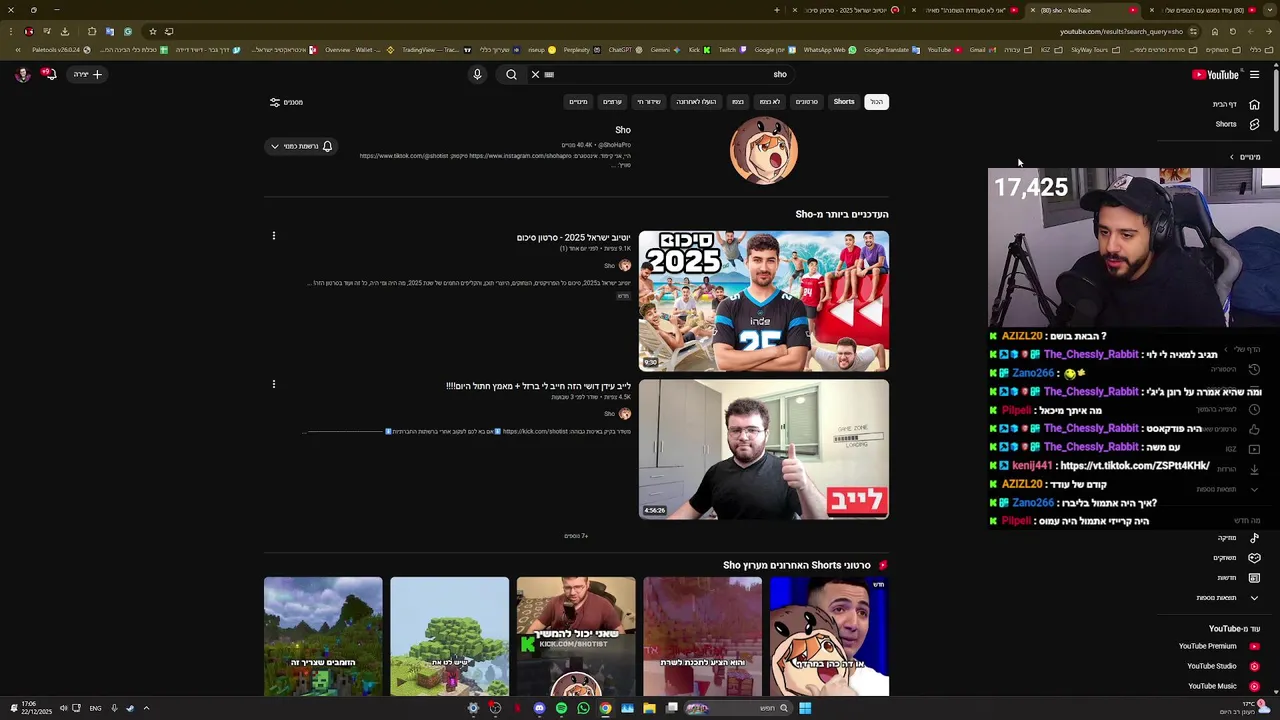The image size is (1280, 720).
Task: Go to Home (דף הבית) in sidebar
Action: pos(1236,104)
